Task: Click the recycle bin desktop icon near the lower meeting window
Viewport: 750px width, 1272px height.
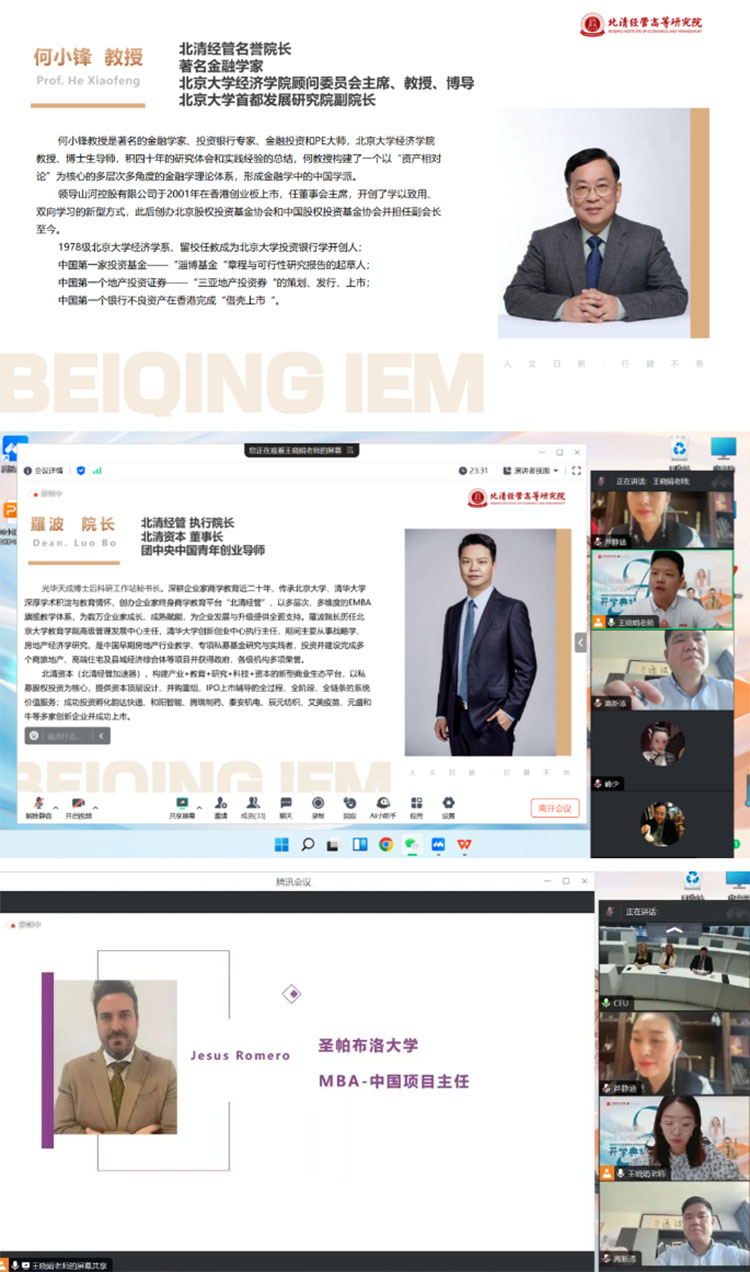Action: 693,880
